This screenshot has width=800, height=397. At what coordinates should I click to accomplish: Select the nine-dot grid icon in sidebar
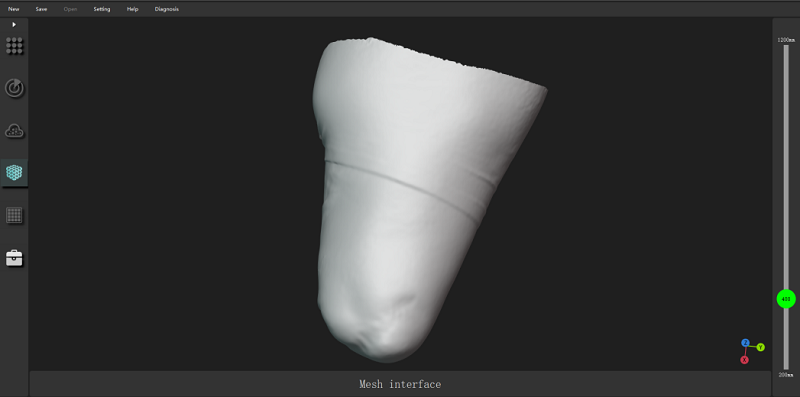[14, 46]
